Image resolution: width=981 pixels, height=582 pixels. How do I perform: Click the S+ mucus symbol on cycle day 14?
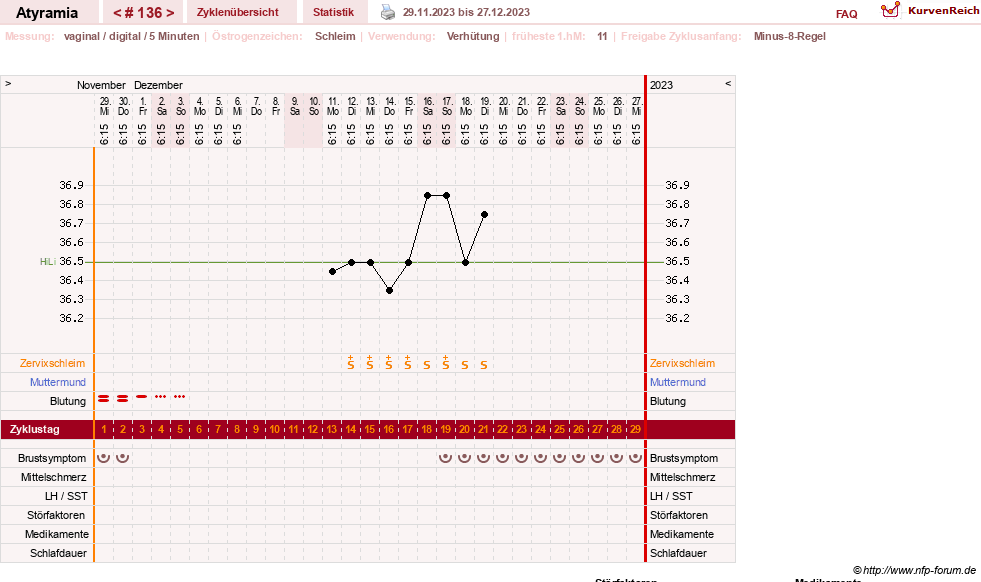[351, 362]
